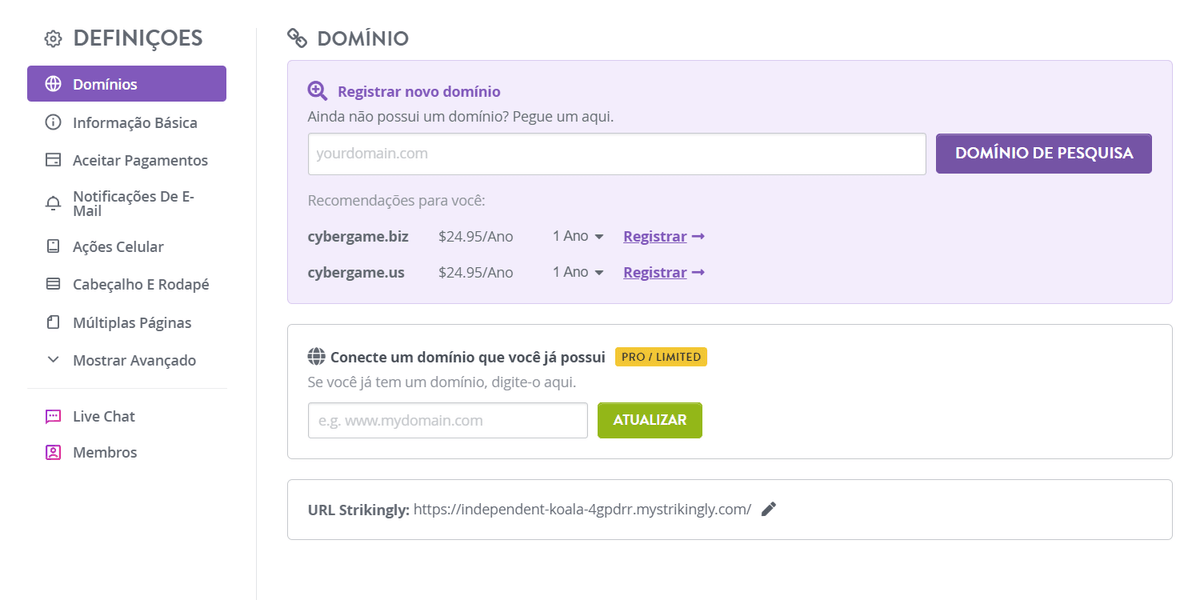Image resolution: width=1200 pixels, height=600 pixels.
Task: Click the card icon for Aceitar Pagamentos
Action: coord(53,161)
